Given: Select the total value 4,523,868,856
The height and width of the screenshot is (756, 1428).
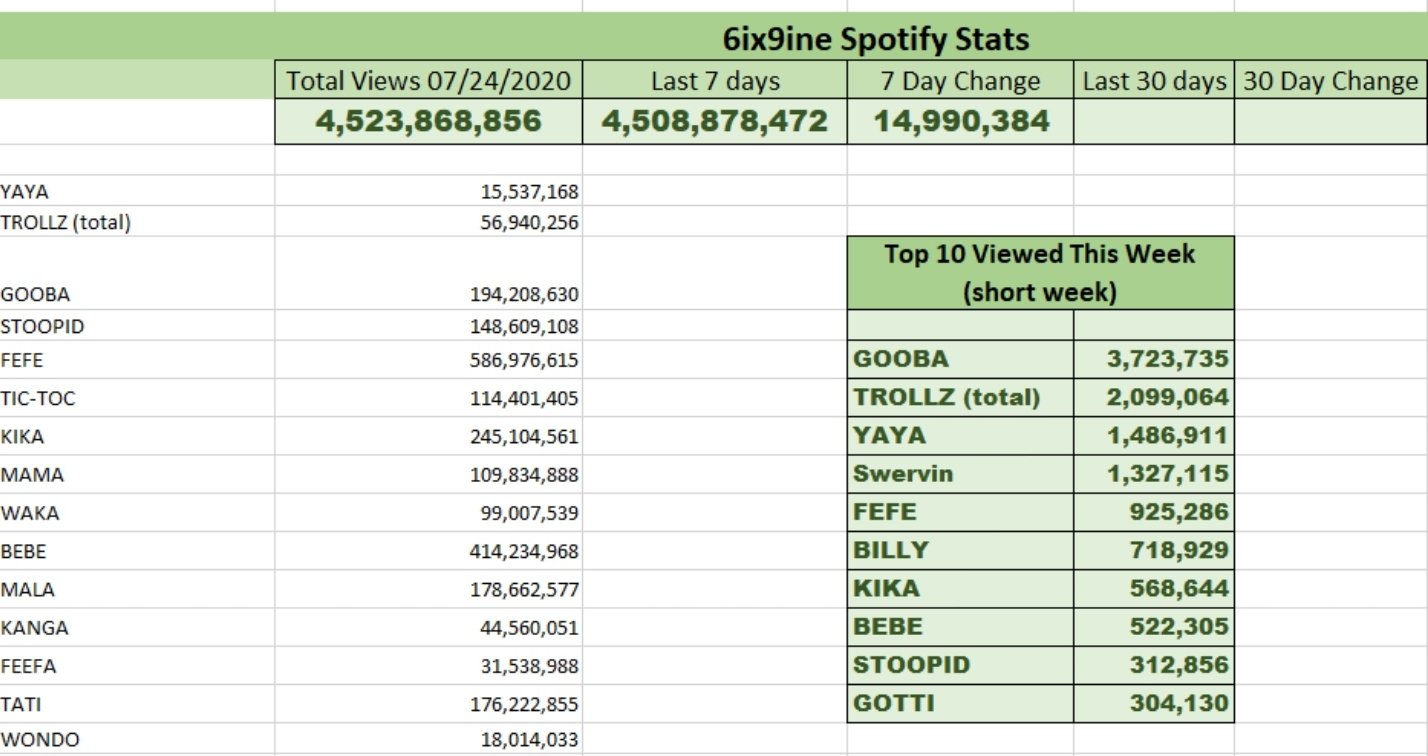Looking at the screenshot, I should 429,122.
